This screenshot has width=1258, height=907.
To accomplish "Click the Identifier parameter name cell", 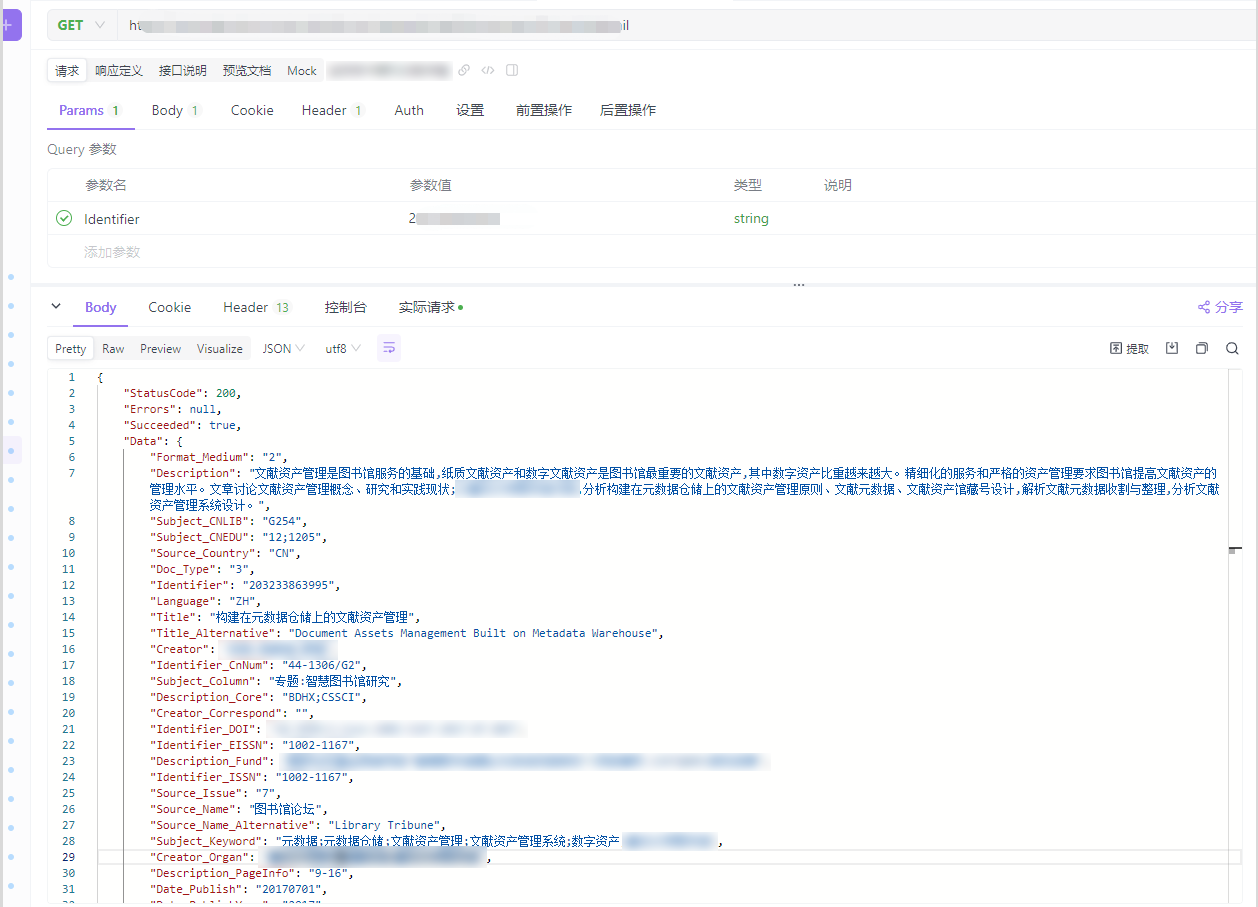I will coord(112,218).
